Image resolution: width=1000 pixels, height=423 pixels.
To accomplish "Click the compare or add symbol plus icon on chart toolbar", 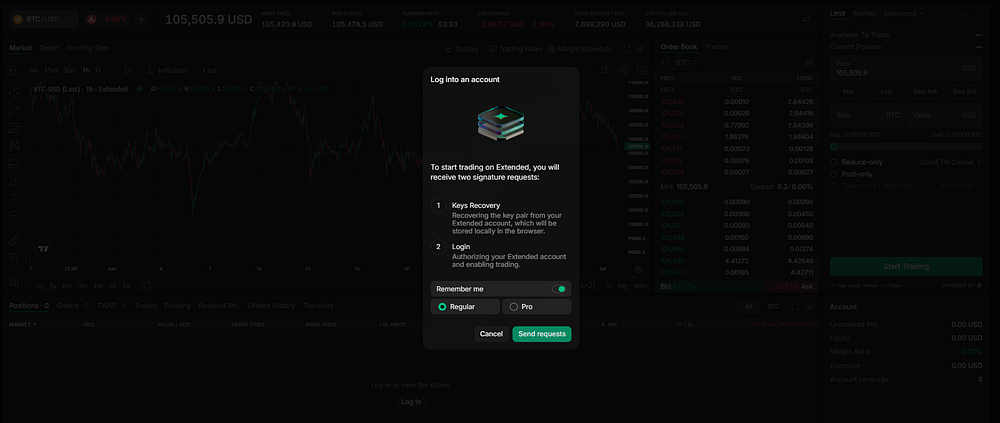I will tap(11, 70).
